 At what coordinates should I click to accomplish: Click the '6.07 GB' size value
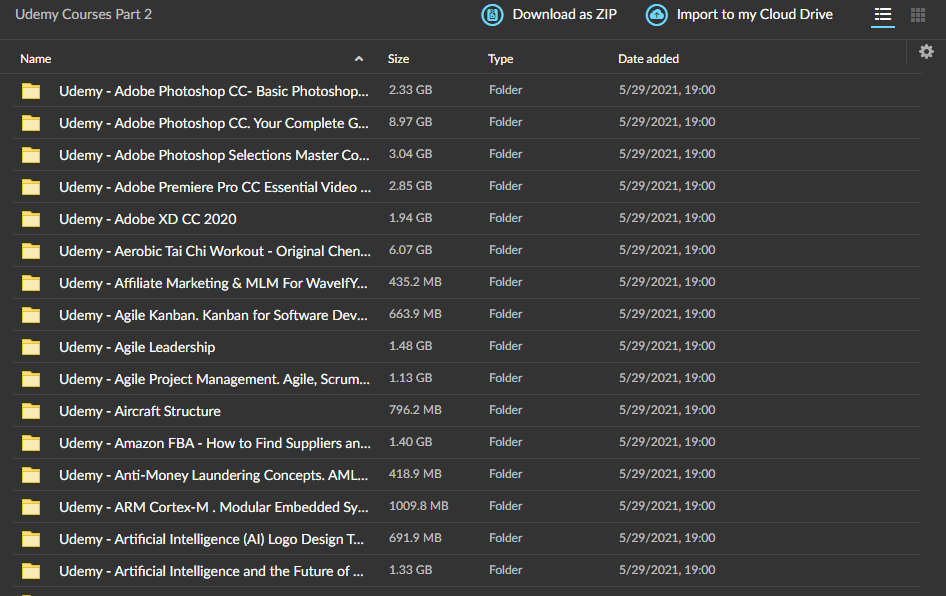(x=410, y=250)
